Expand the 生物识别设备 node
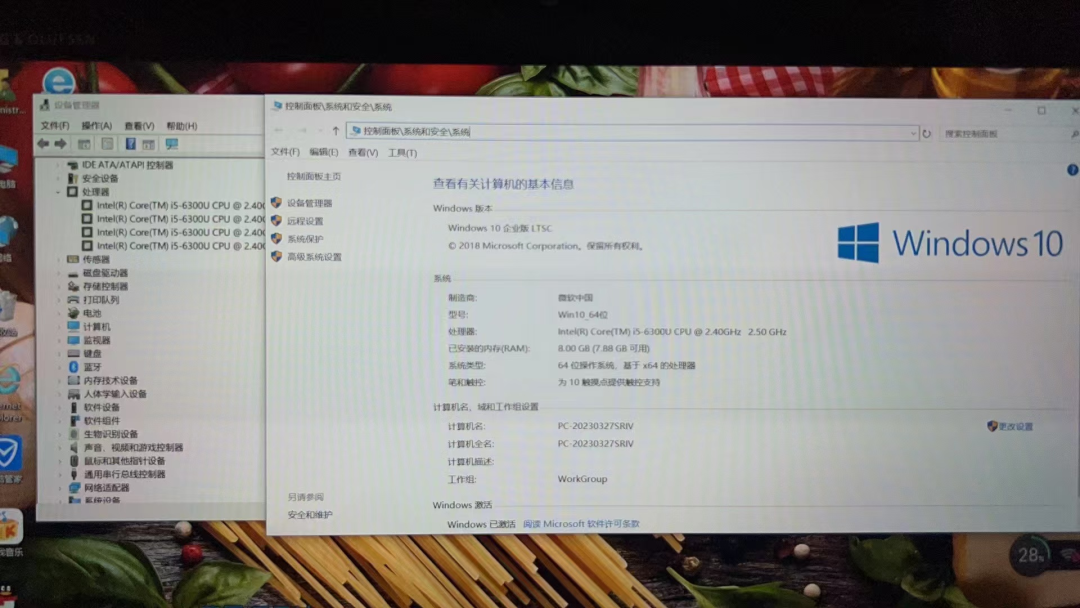The width and height of the screenshot is (1080, 608). coord(60,434)
